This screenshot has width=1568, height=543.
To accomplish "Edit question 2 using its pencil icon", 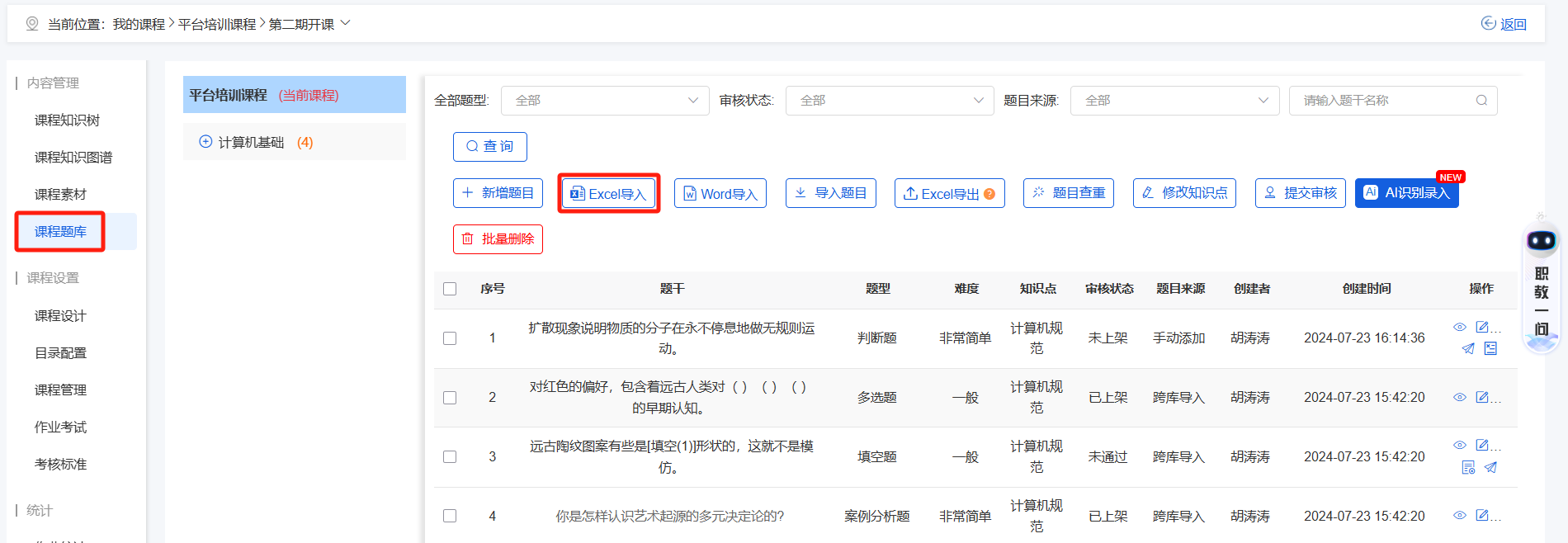I will click(1482, 397).
